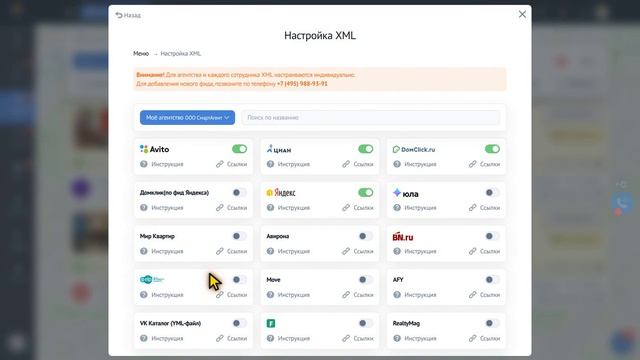Open Move Инструкция help
This screenshot has width=640, height=360.
[x=288, y=295]
